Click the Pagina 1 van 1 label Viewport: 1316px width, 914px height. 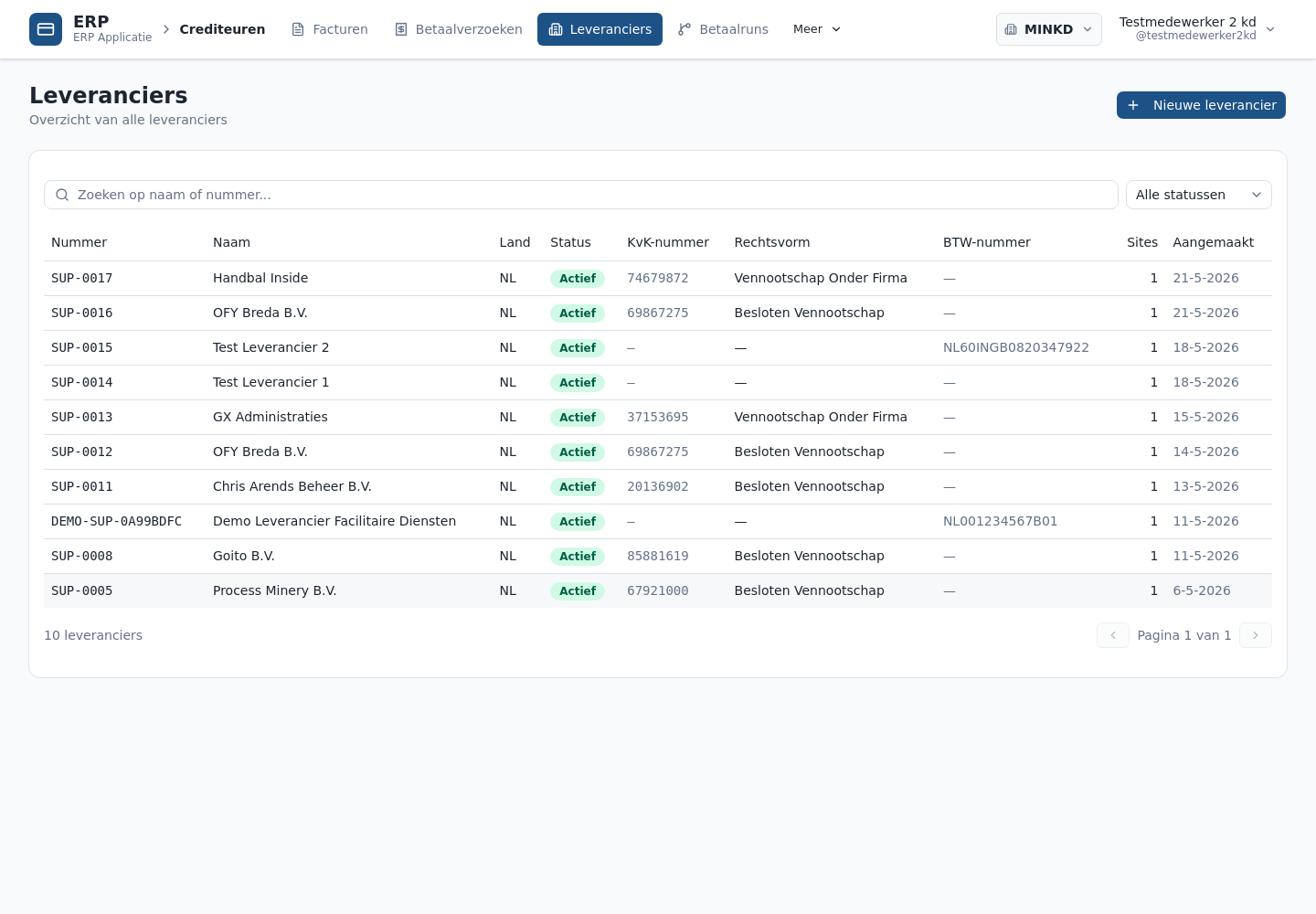point(1184,635)
